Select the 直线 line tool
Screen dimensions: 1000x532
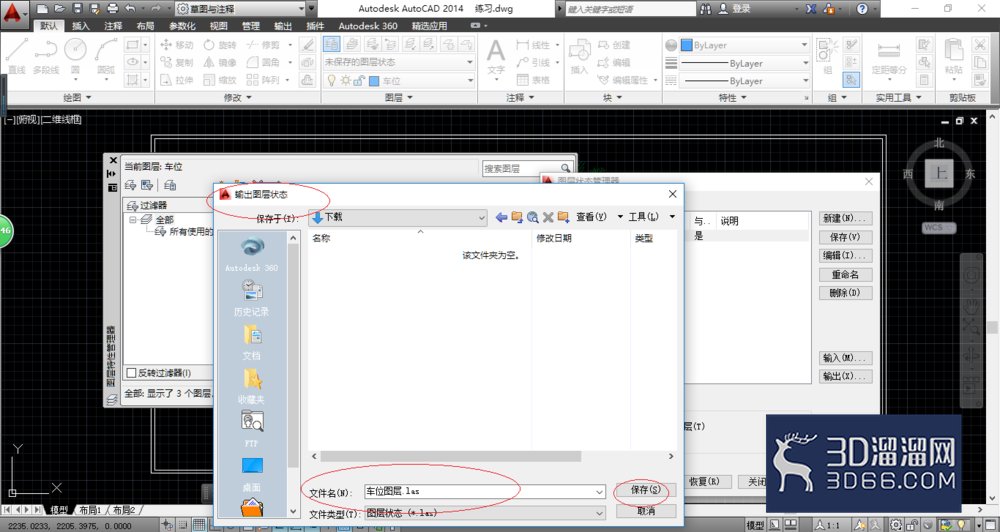point(17,56)
